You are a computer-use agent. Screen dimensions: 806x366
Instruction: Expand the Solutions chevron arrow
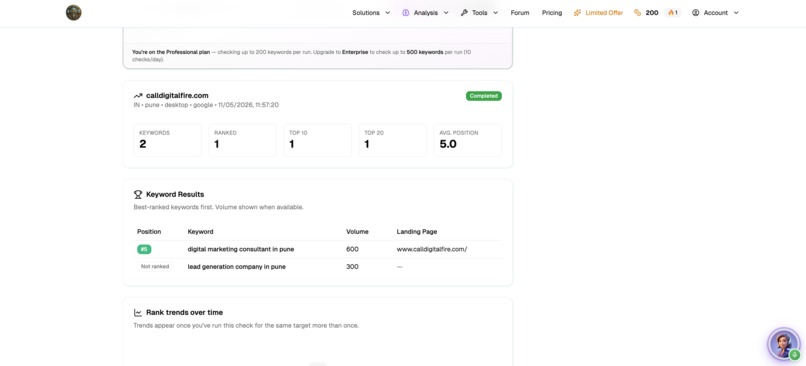387,13
